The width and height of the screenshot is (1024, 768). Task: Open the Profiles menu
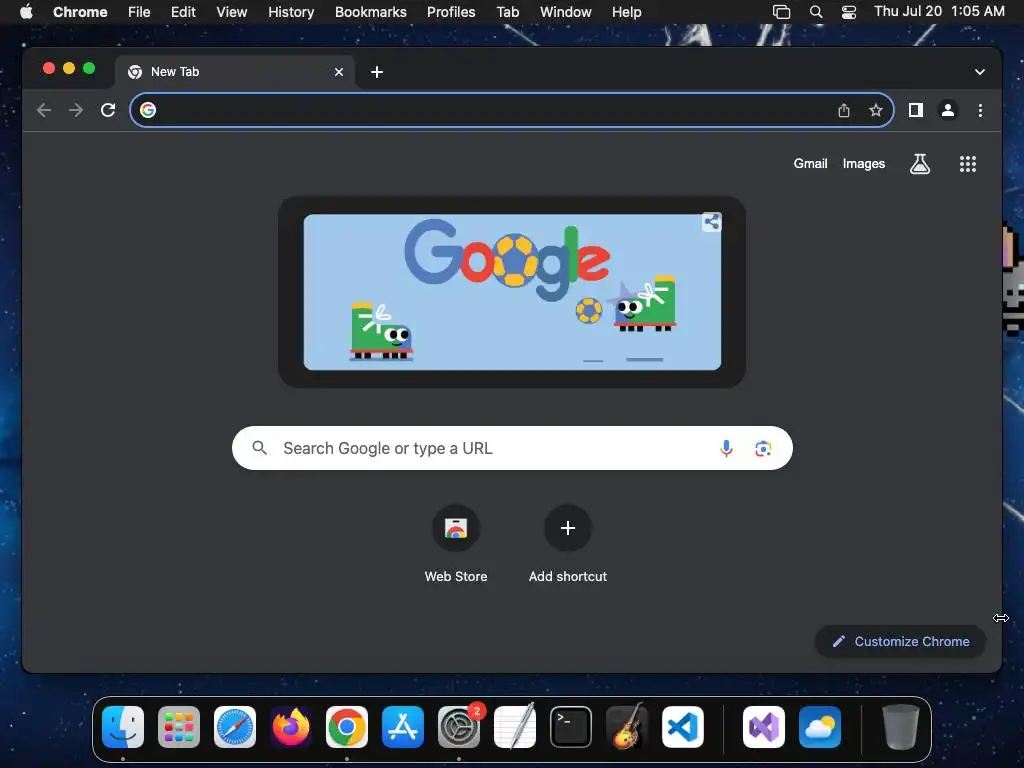coord(451,12)
